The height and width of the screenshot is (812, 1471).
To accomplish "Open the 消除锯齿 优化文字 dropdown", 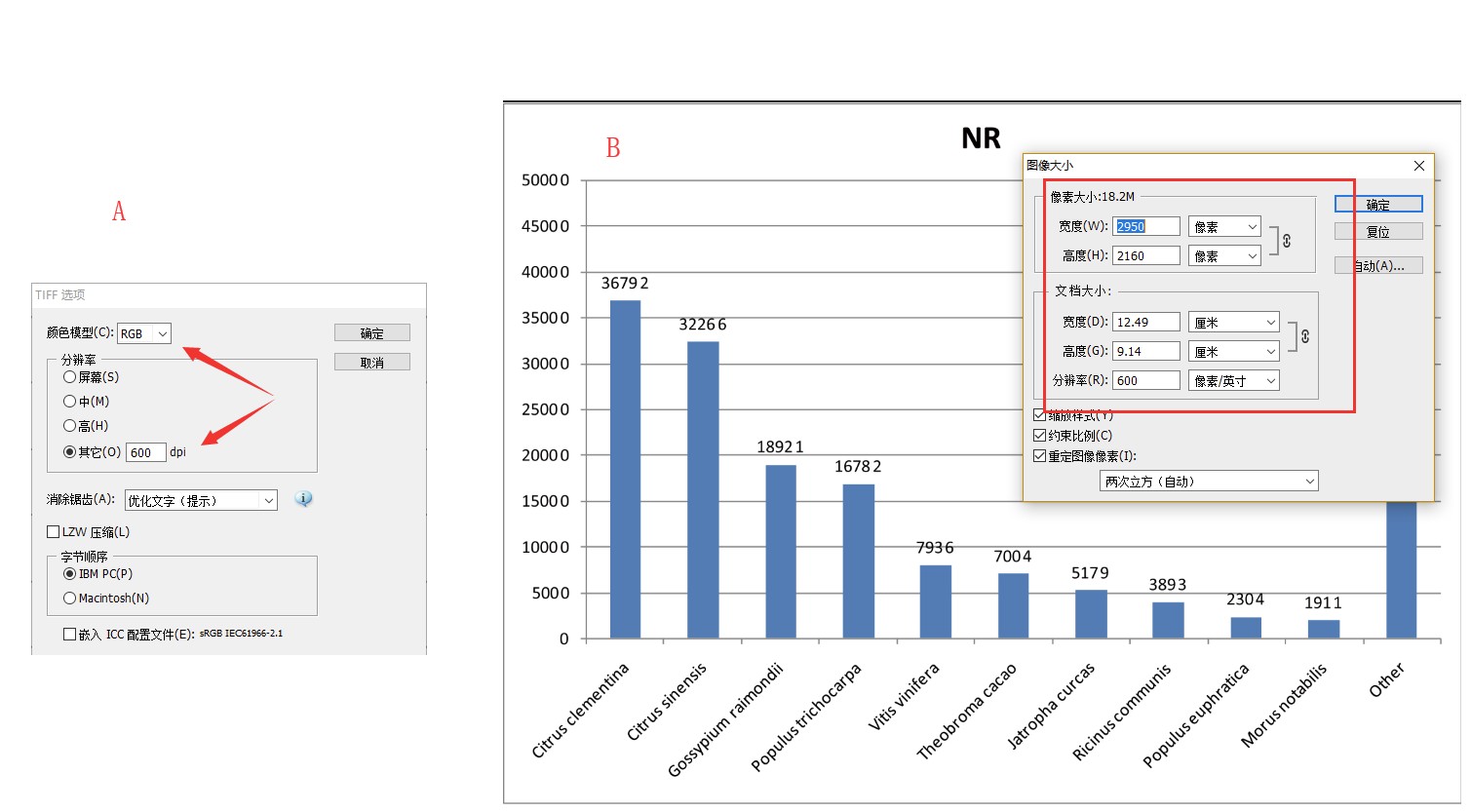I will [202, 500].
